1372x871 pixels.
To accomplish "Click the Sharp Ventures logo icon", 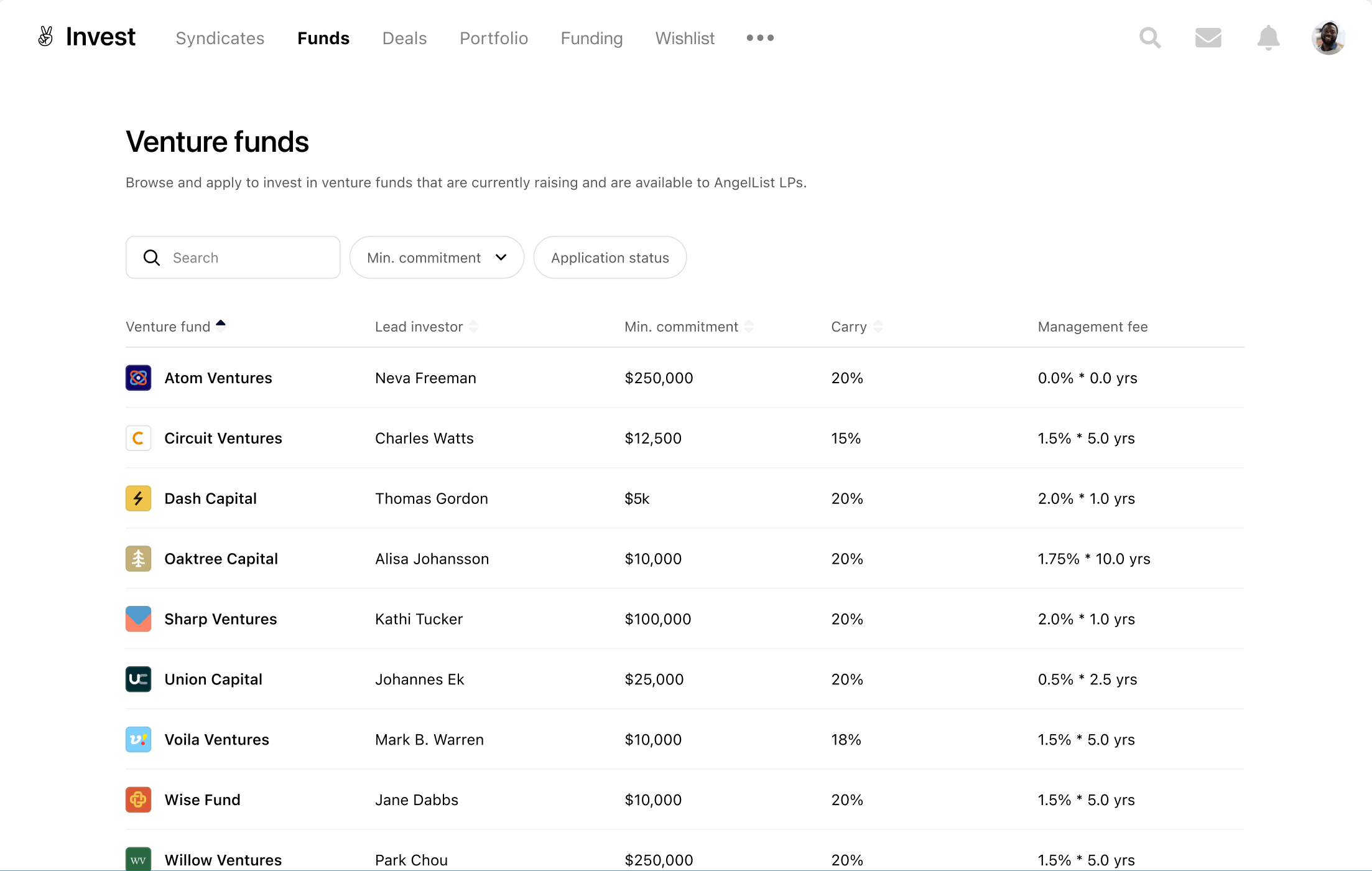I will coord(138,619).
